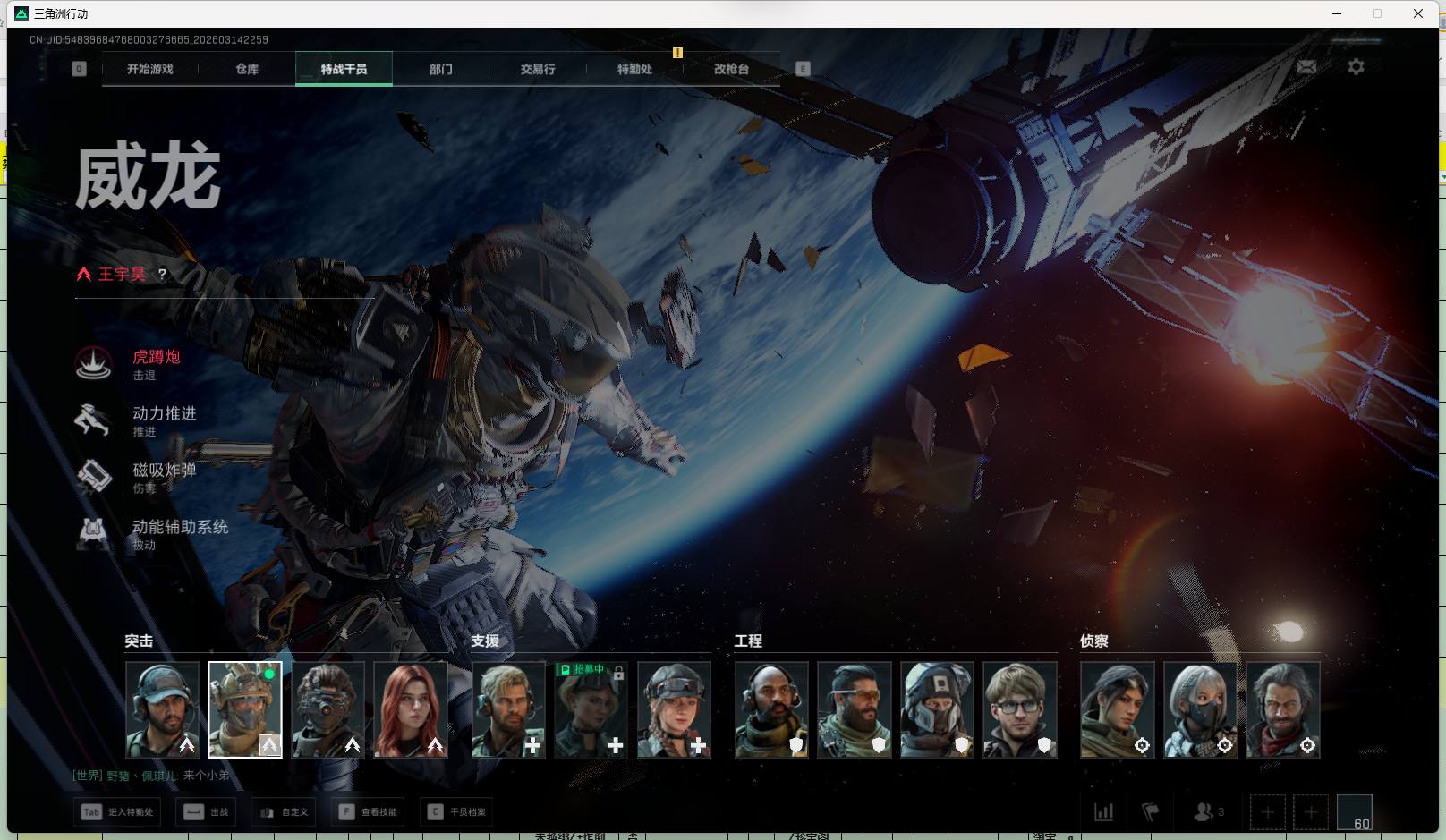The image size is (1446, 840).
Task: Click the F 查看技能 button
Action: pos(368,812)
